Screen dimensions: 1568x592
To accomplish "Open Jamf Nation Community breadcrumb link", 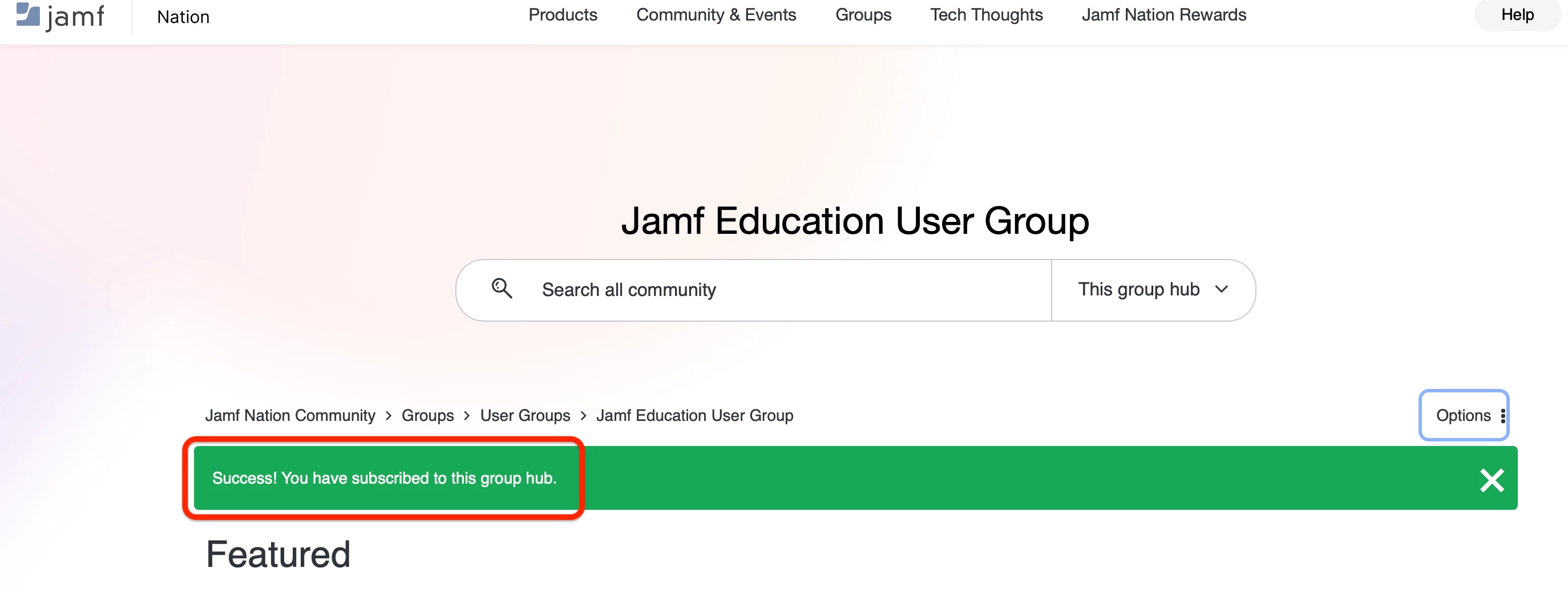I will [290, 416].
